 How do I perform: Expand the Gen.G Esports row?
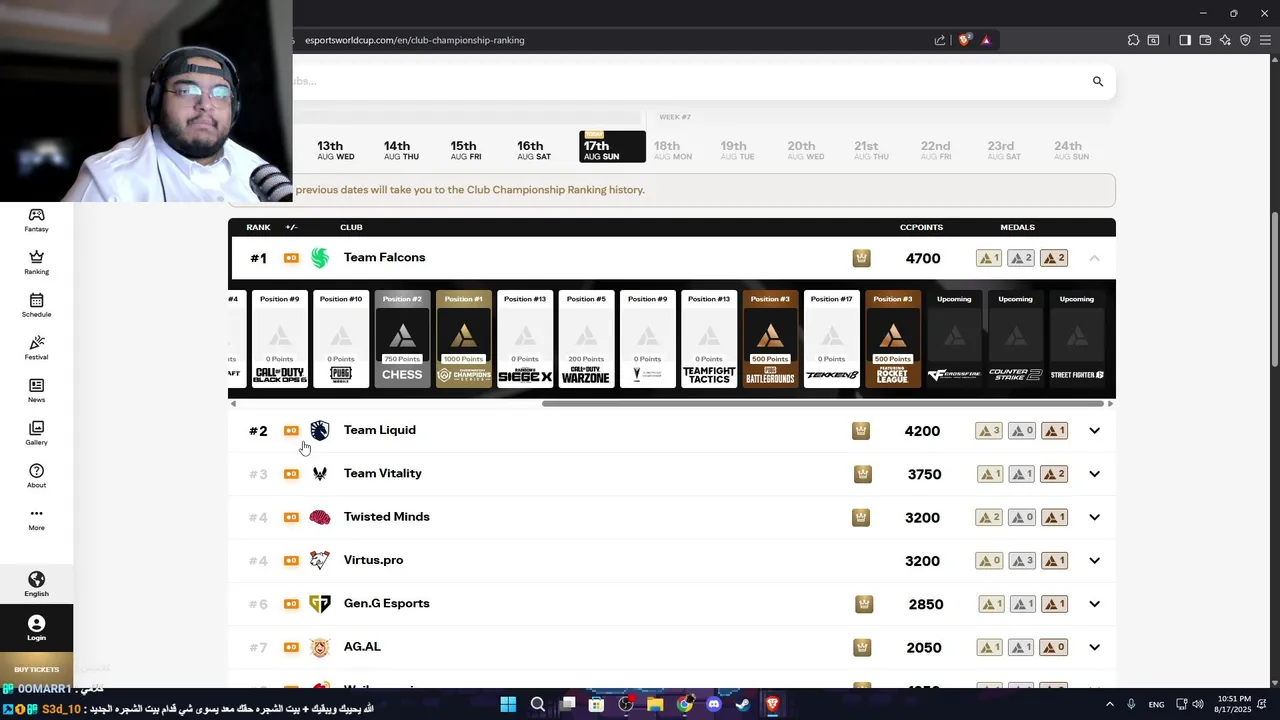click(x=1094, y=604)
